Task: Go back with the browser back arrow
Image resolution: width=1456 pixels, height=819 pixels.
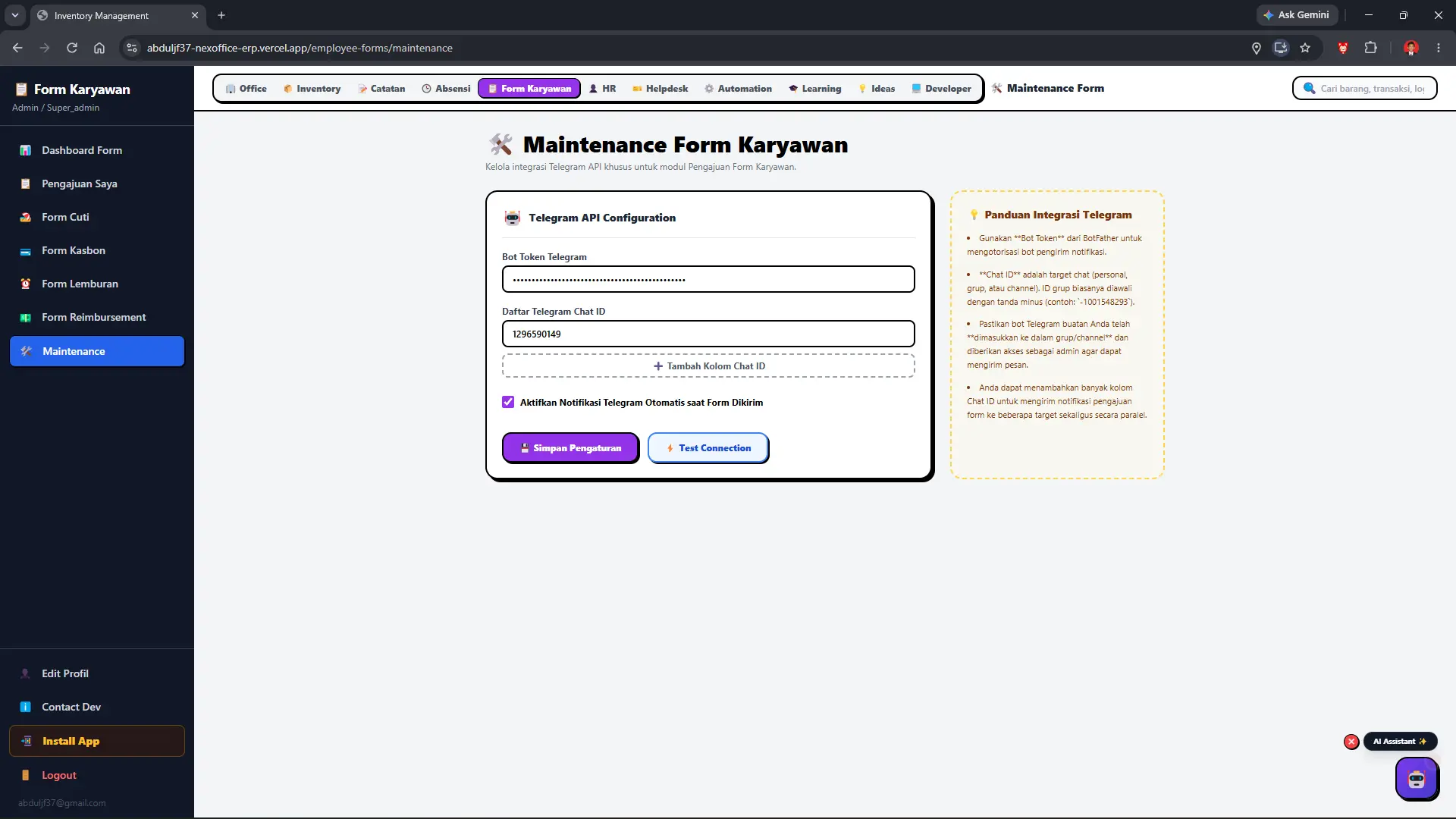Action: 17,48
